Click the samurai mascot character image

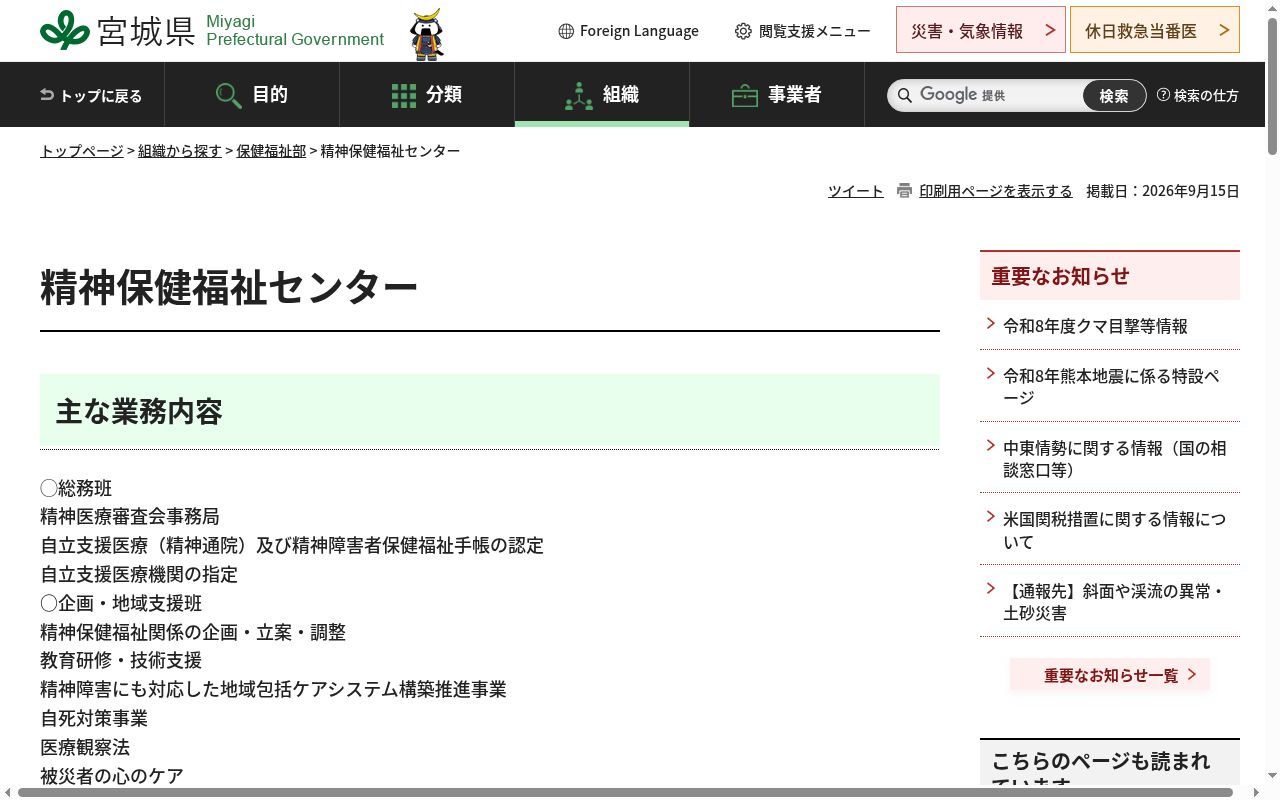(427, 35)
